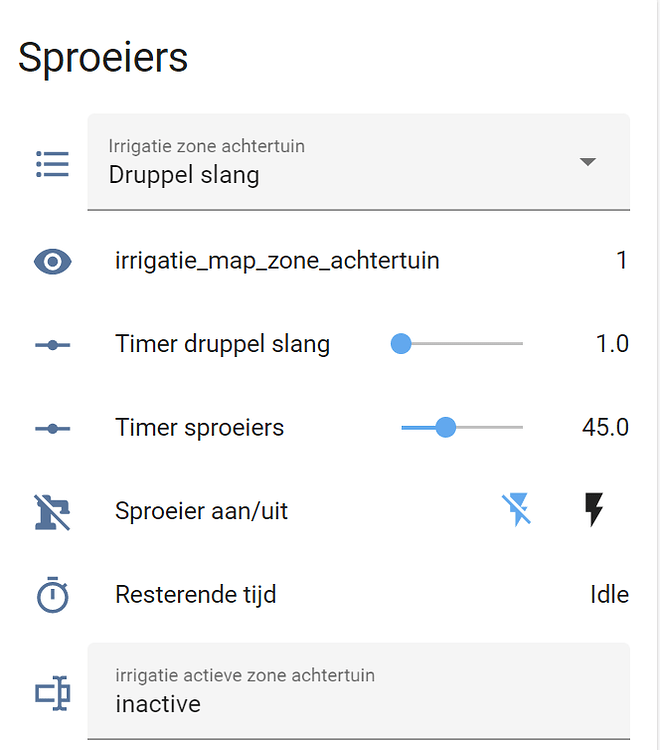The image size is (660, 750).
Task: Click the slider icon beside Timer sproeiers
Action: click(x=52, y=428)
